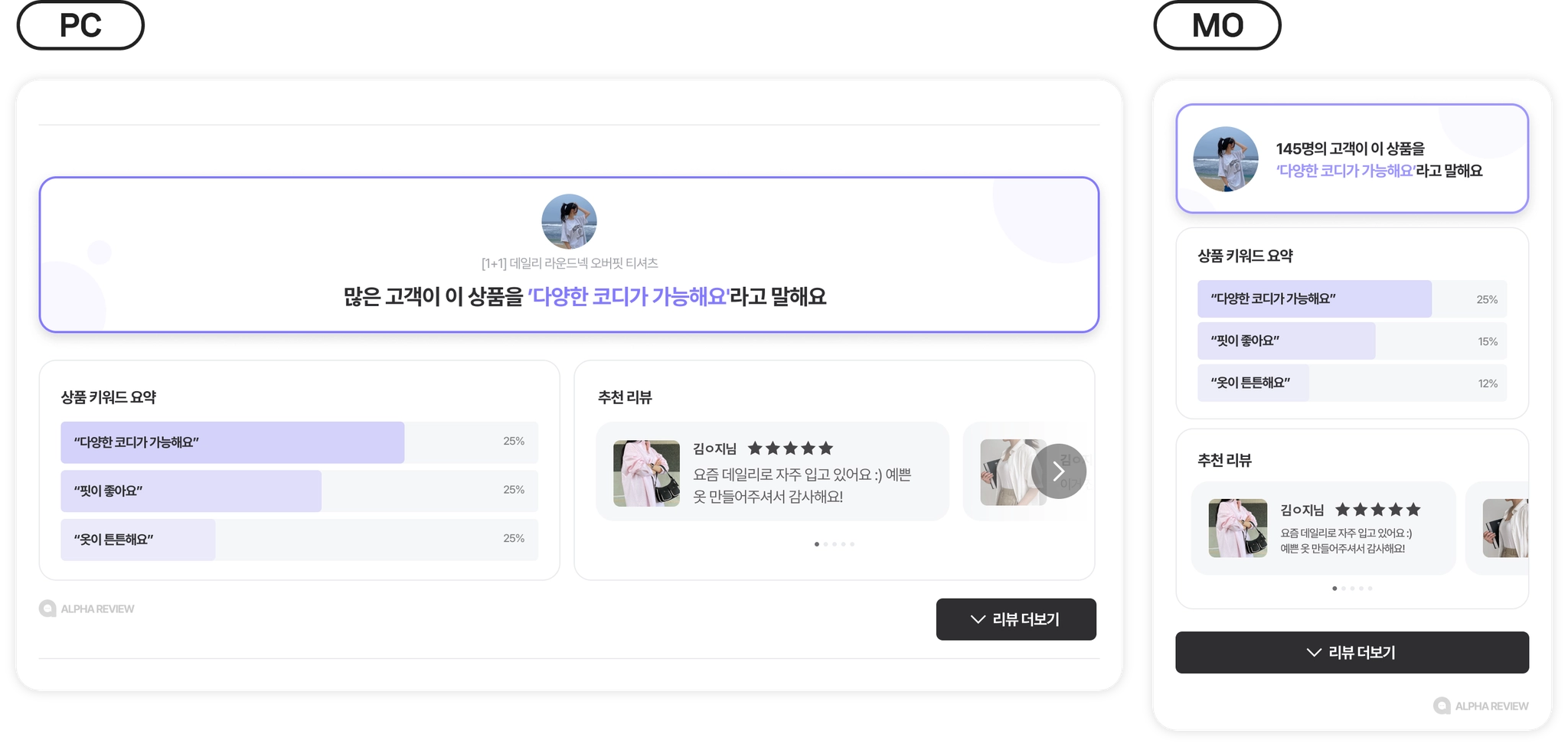Screen dimensions: 1568x747
Task: Open 김o지님 review card in PC layout
Action: pos(773,471)
